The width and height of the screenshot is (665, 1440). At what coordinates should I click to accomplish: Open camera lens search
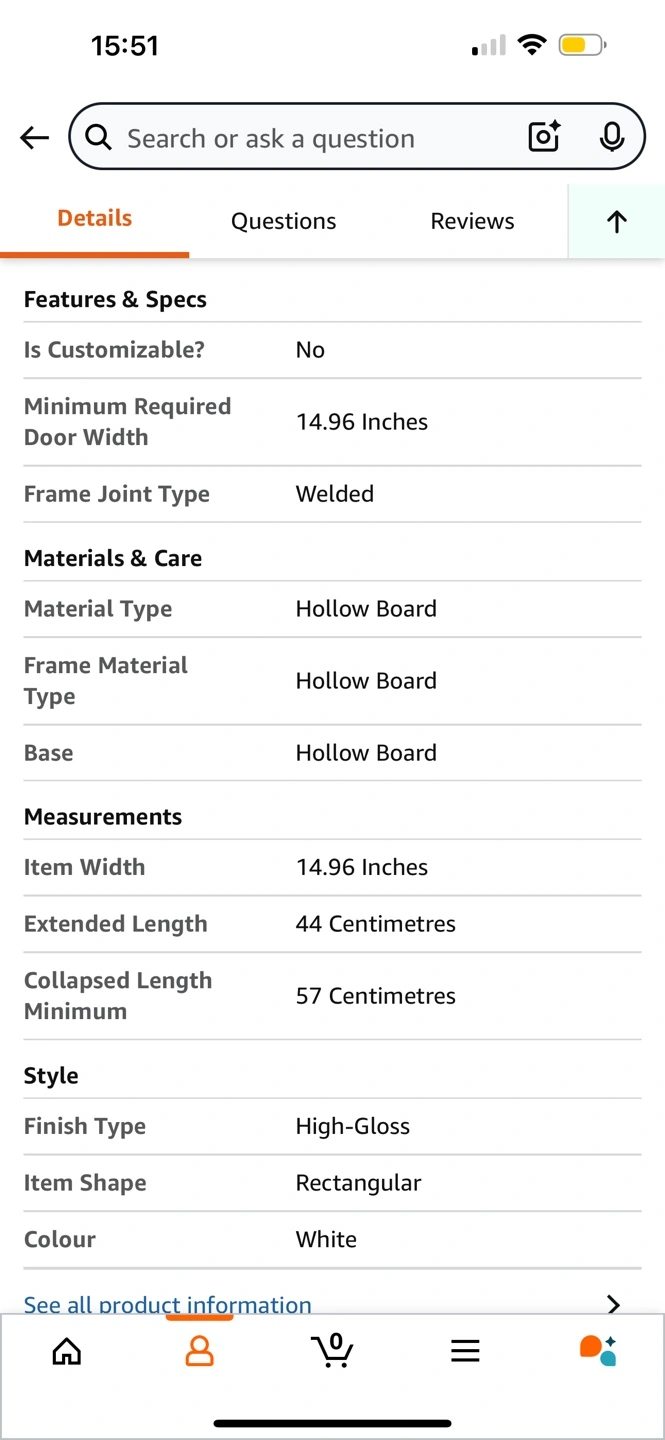[x=544, y=137]
